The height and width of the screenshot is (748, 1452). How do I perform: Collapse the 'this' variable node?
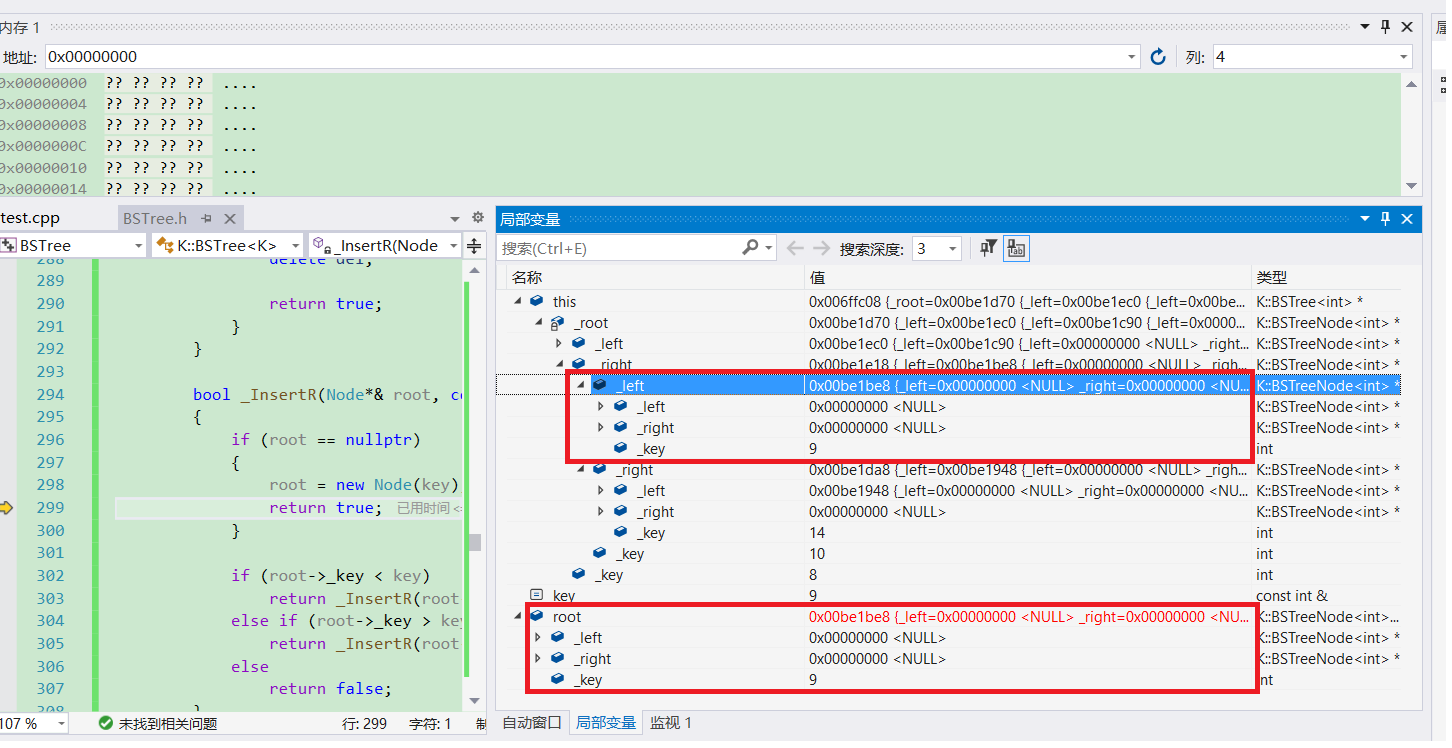pos(517,301)
